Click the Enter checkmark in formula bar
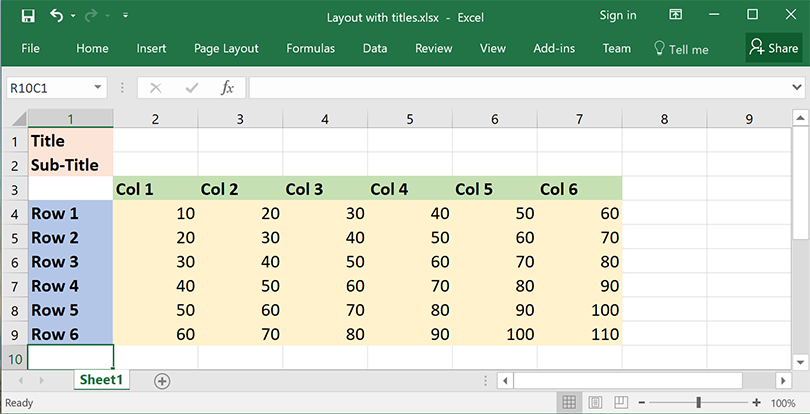The width and height of the screenshot is (810, 414). click(192, 88)
